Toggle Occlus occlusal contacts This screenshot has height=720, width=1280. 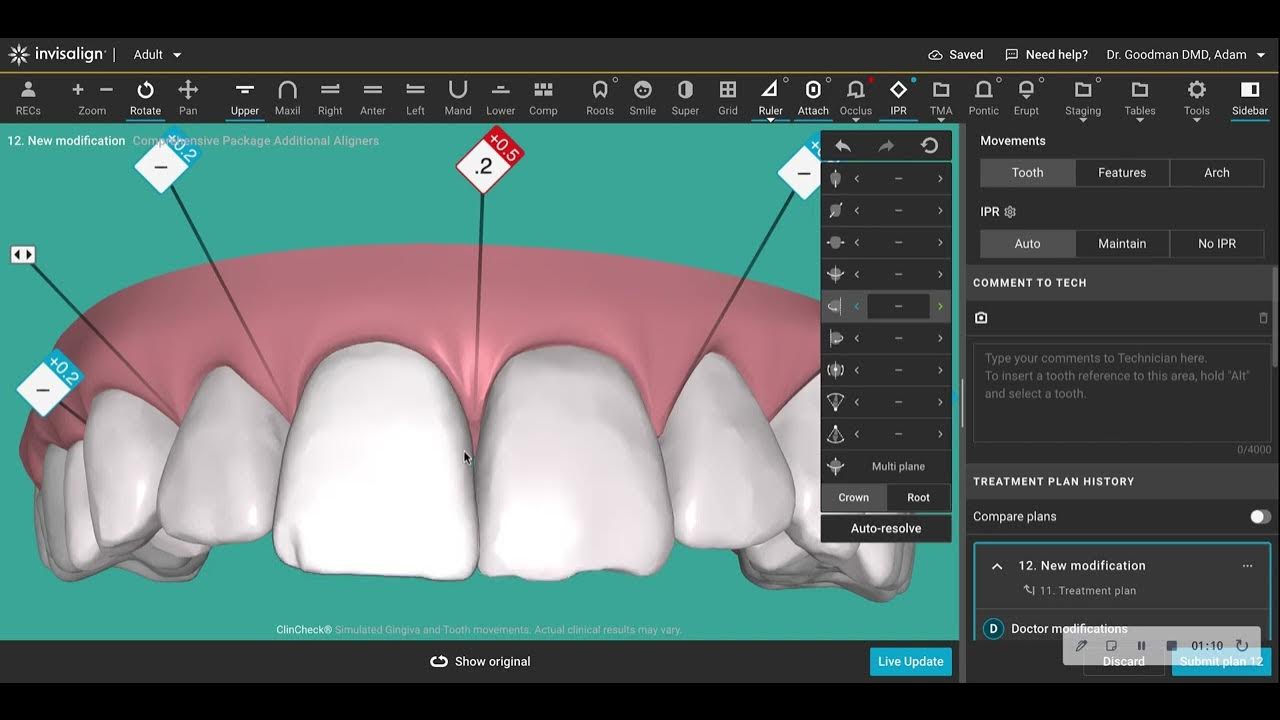coord(856,98)
